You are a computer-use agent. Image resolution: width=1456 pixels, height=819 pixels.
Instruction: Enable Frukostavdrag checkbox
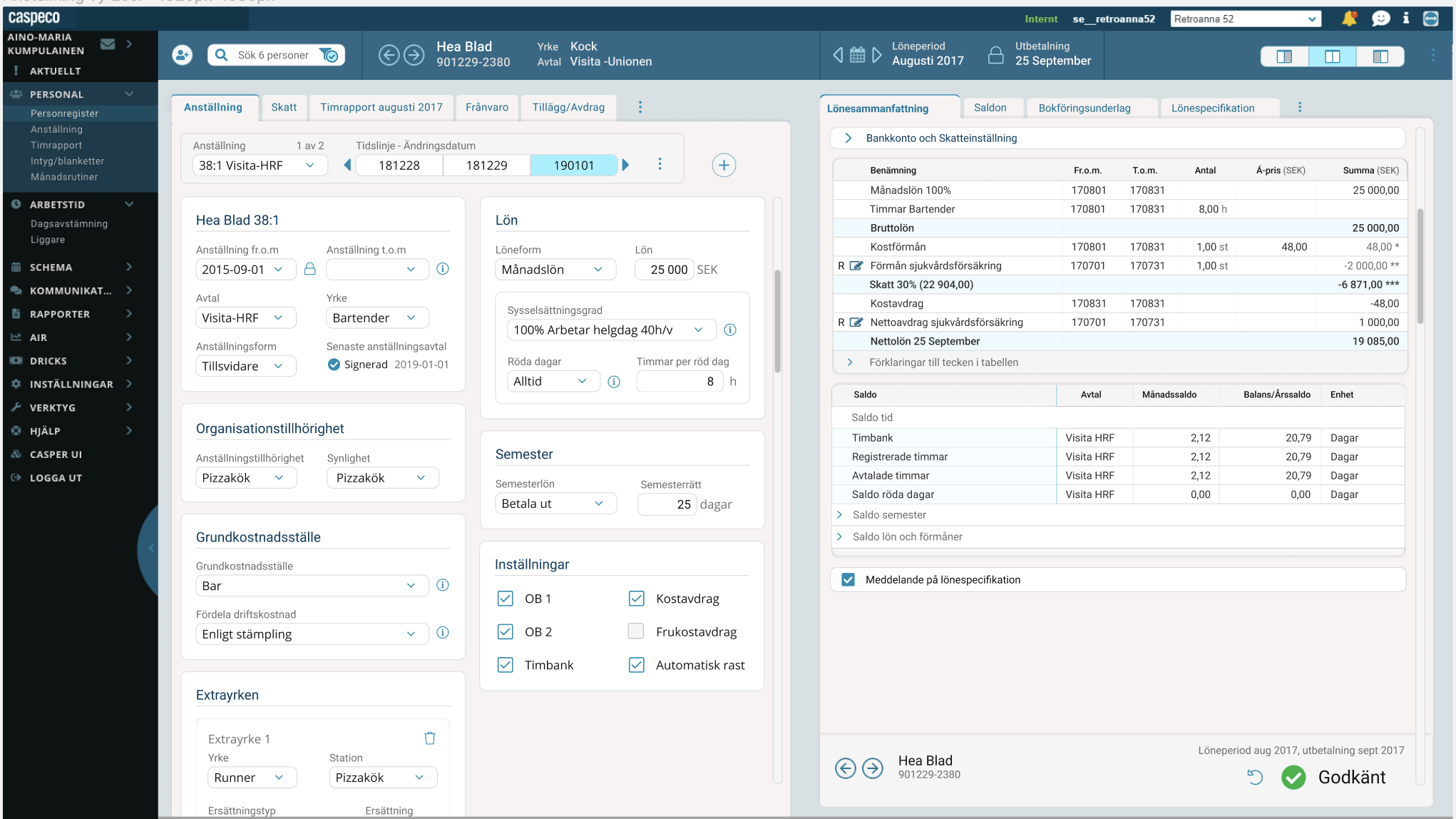pos(636,631)
